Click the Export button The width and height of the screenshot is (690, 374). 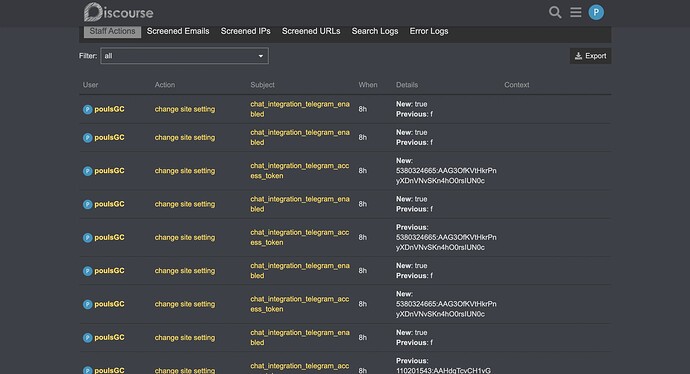tap(590, 56)
